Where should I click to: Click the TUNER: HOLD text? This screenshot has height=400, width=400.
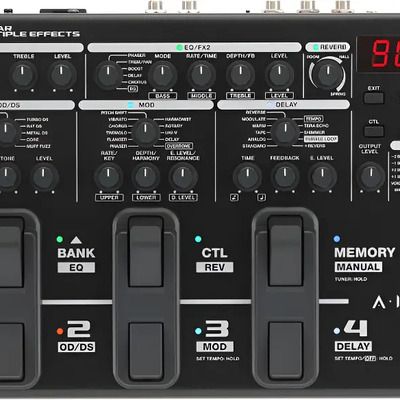pos(351,279)
